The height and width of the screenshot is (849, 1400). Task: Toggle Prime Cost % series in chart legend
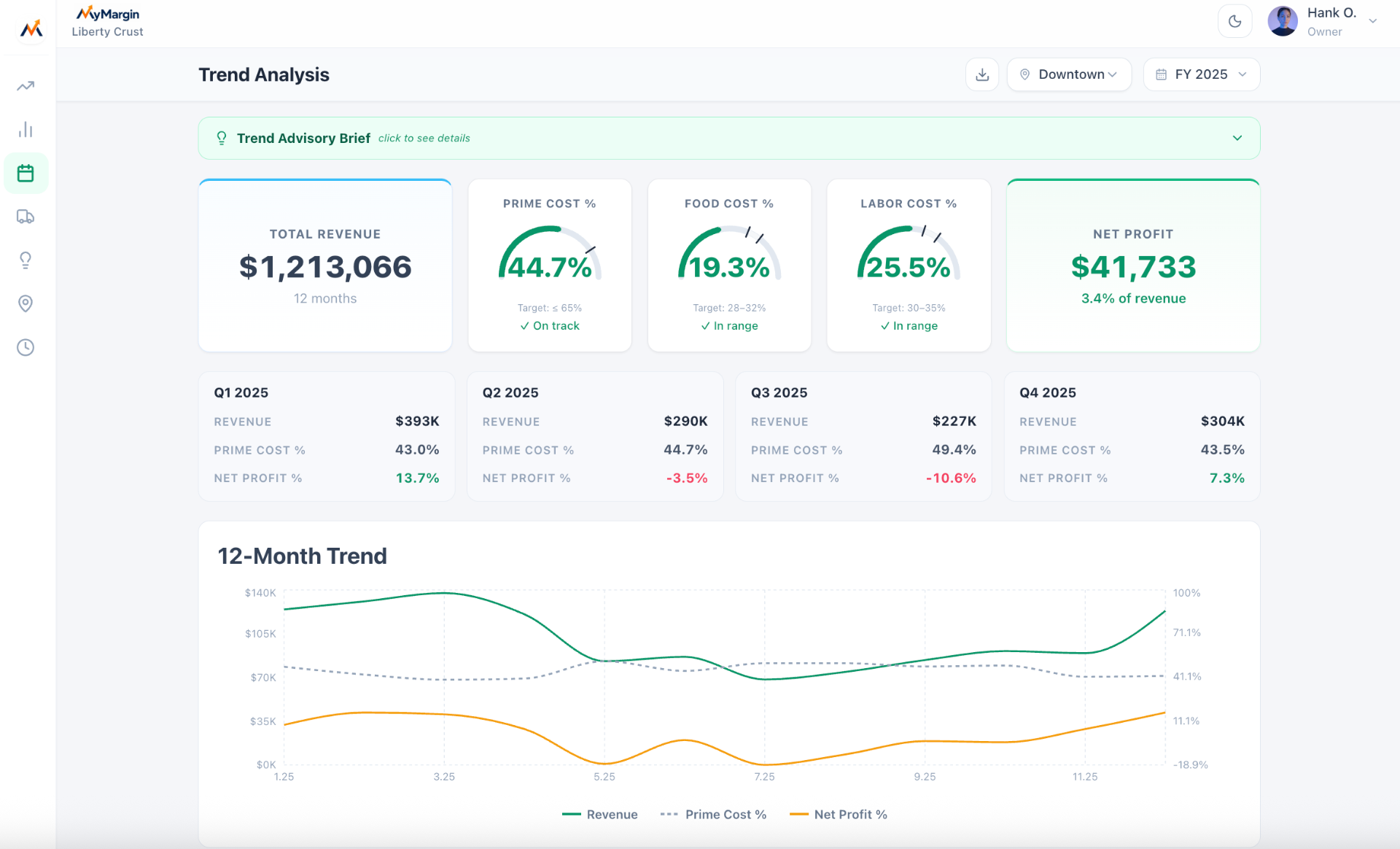[714, 814]
